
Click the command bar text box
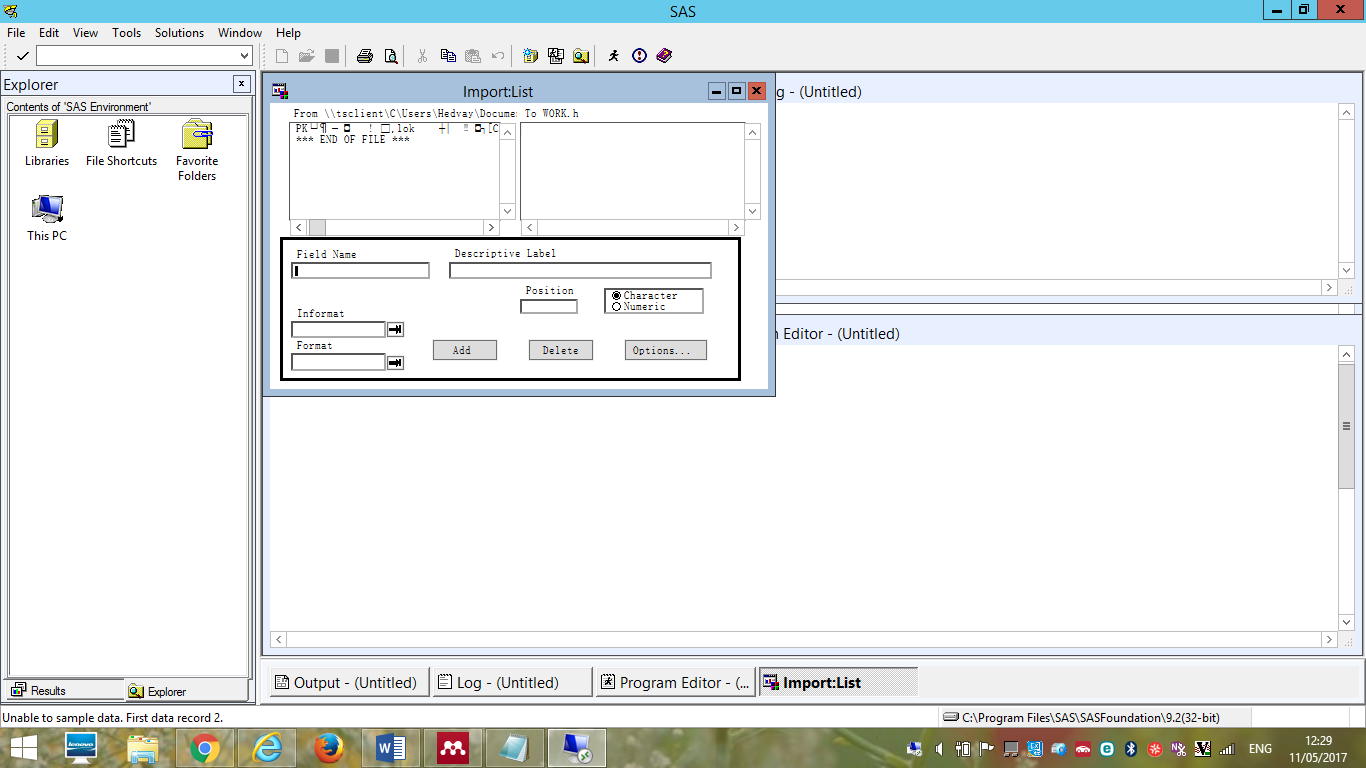coord(137,56)
